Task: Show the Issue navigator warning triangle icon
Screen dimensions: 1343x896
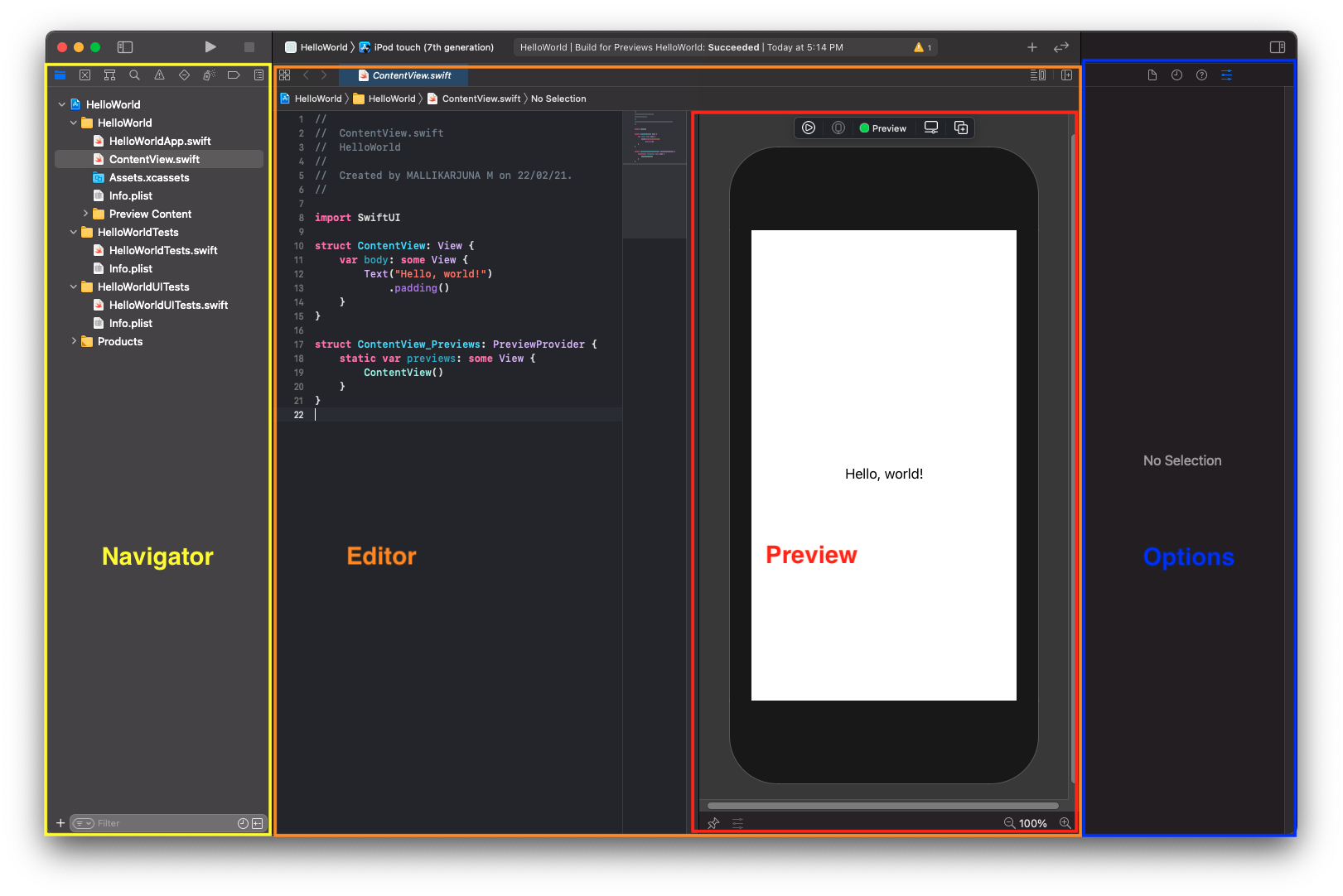Action: point(159,75)
